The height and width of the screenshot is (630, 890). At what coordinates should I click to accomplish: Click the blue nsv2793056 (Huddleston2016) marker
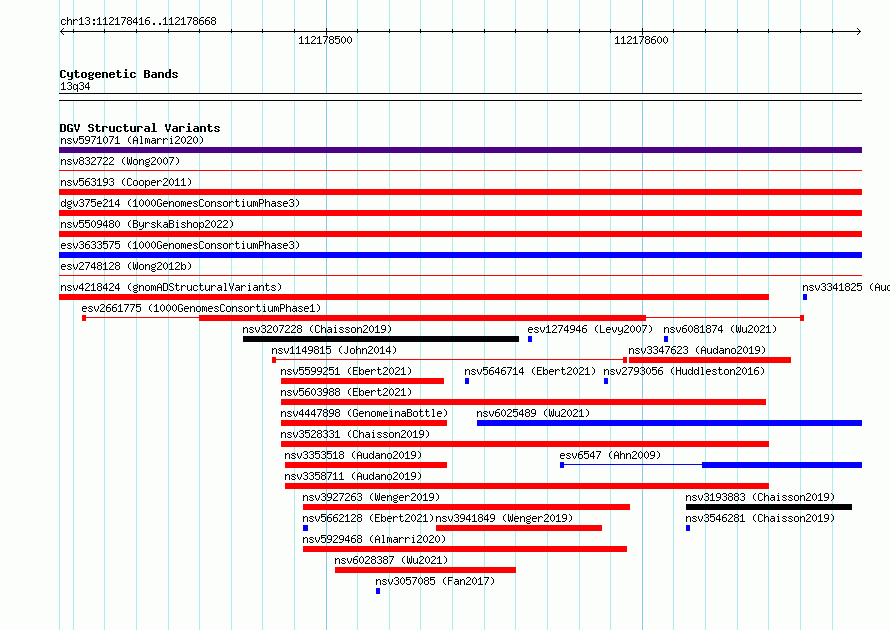pos(606,381)
